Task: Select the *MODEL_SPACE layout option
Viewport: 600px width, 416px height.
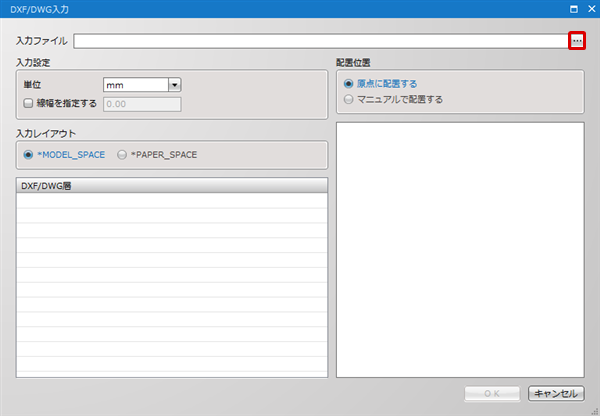Action: 27,155
